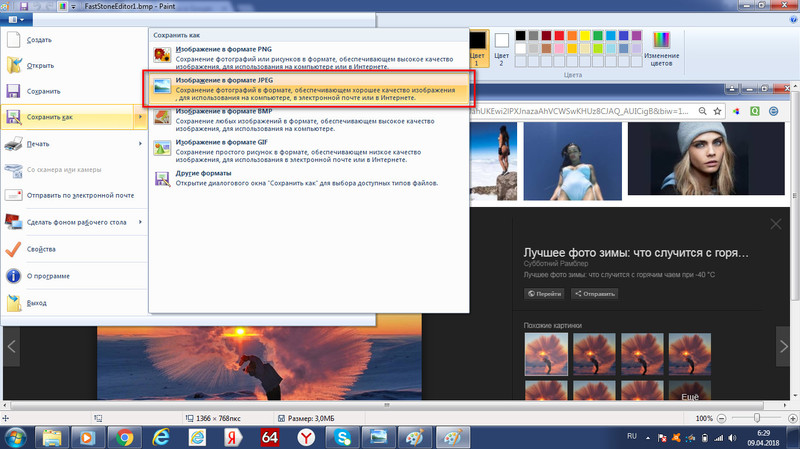Save as GIF format image
The image size is (800, 449).
[x=309, y=151]
